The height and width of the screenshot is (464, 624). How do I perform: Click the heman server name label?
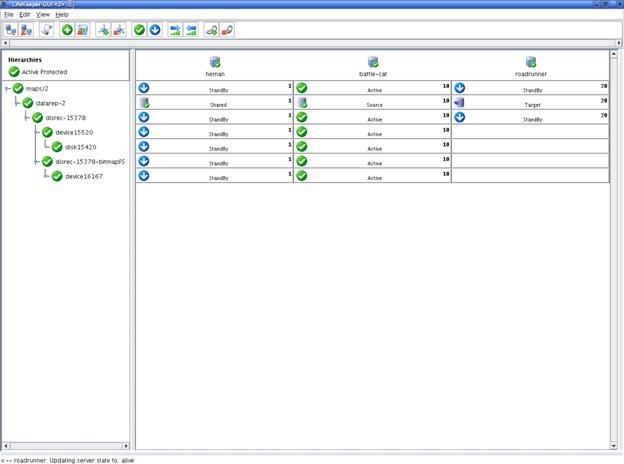click(x=215, y=74)
